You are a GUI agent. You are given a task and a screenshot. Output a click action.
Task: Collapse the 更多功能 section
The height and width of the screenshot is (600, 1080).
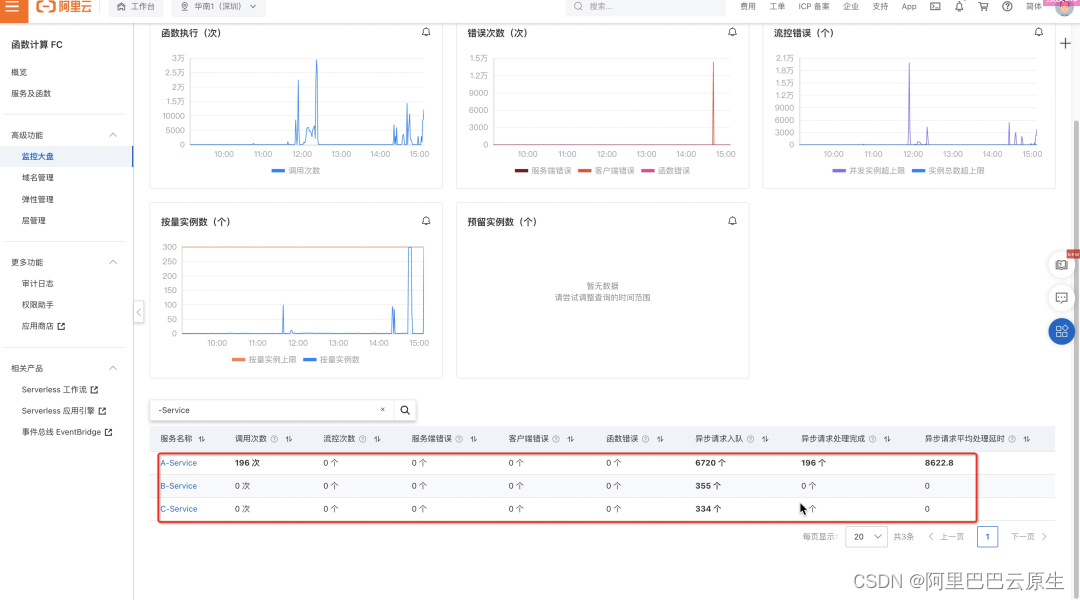113,262
